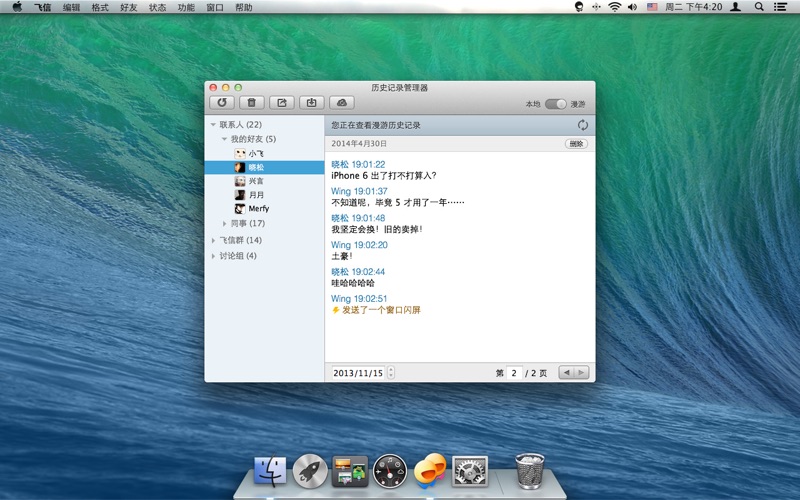Open the 功能 menu in menu bar
Image resolution: width=800 pixels, height=500 pixels.
tap(186, 7)
